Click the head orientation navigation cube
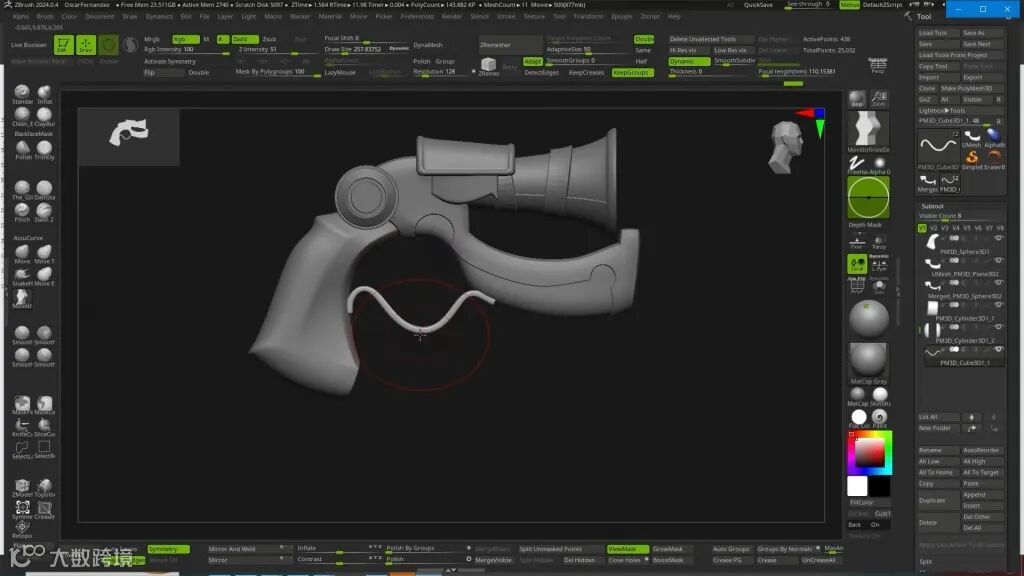Screen dimensions: 1024x576 point(786,148)
